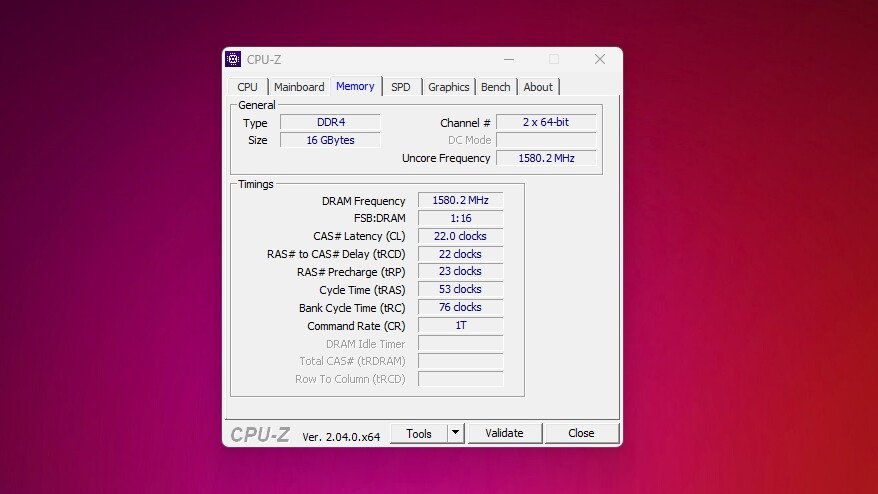Click the CAS# Latency value field
The height and width of the screenshot is (494, 878).
coord(460,236)
